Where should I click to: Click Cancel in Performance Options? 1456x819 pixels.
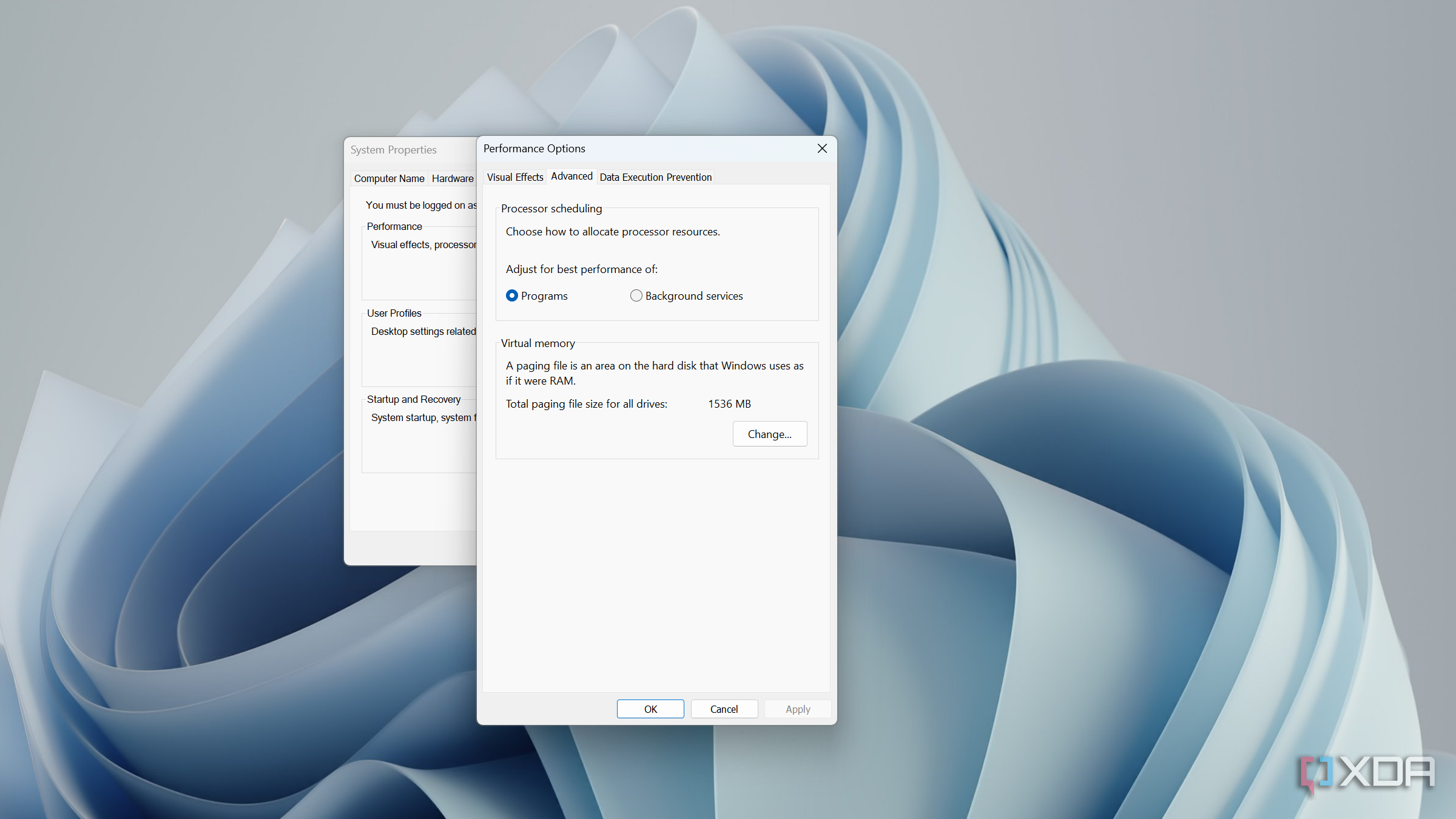724,709
